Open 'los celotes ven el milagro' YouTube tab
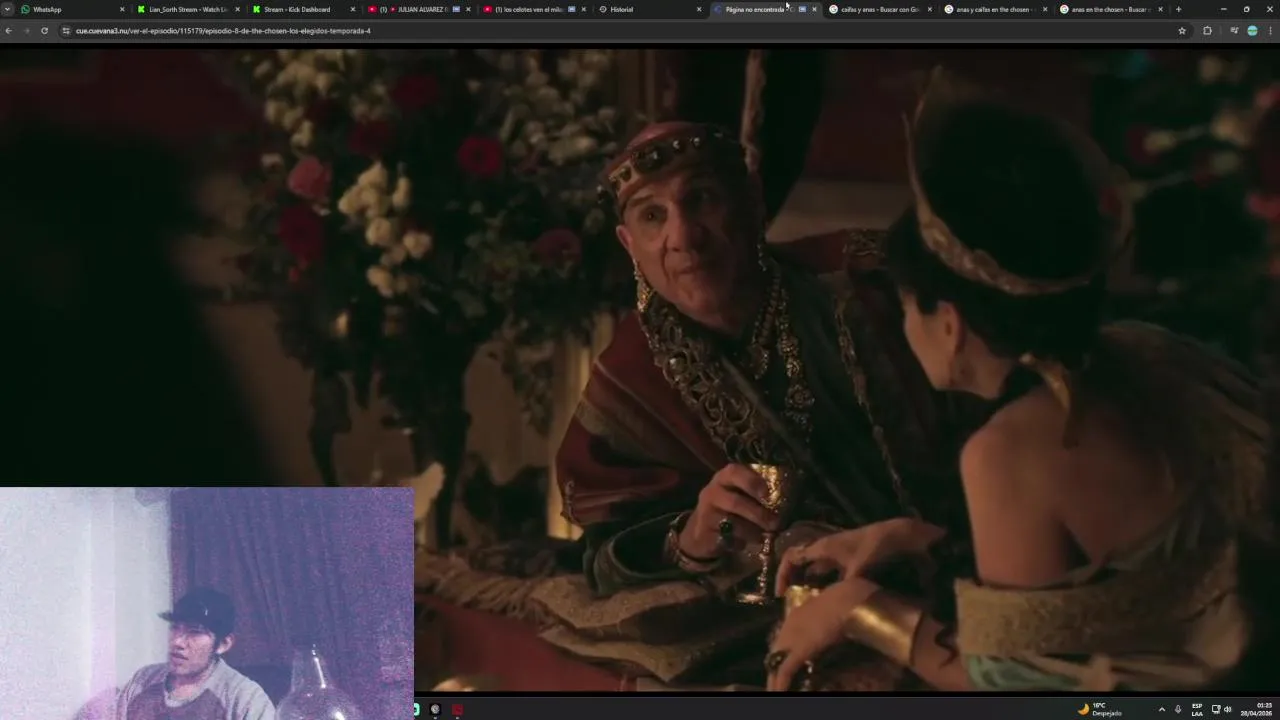 (x=534, y=9)
